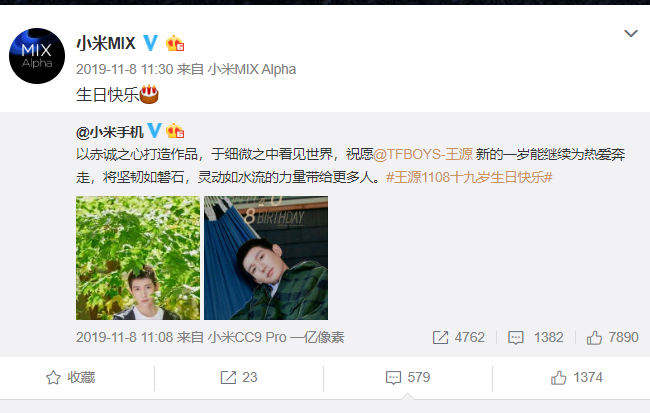The height and width of the screenshot is (413, 650).
Task: Open the @TFBOYS-王源 mention
Action: pos(423,154)
